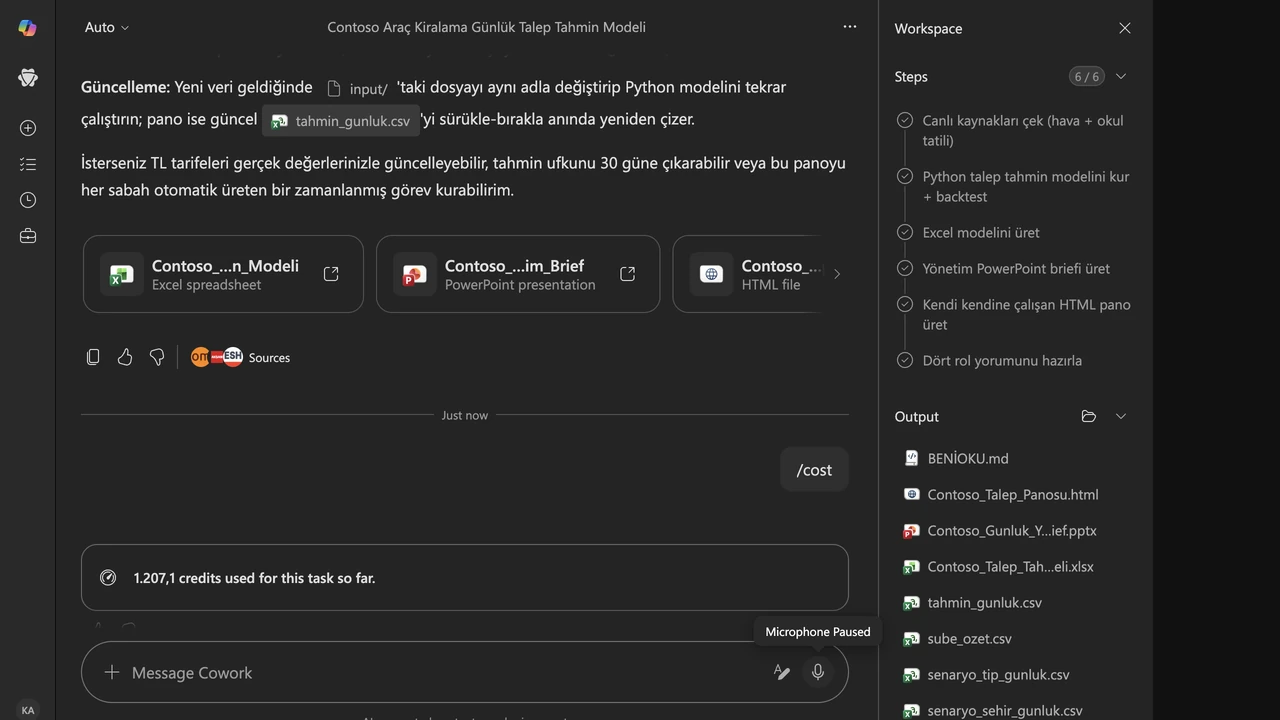This screenshot has width=1280, height=720.
Task: Open the three-dot more options menu
Action: pos(850,27)
